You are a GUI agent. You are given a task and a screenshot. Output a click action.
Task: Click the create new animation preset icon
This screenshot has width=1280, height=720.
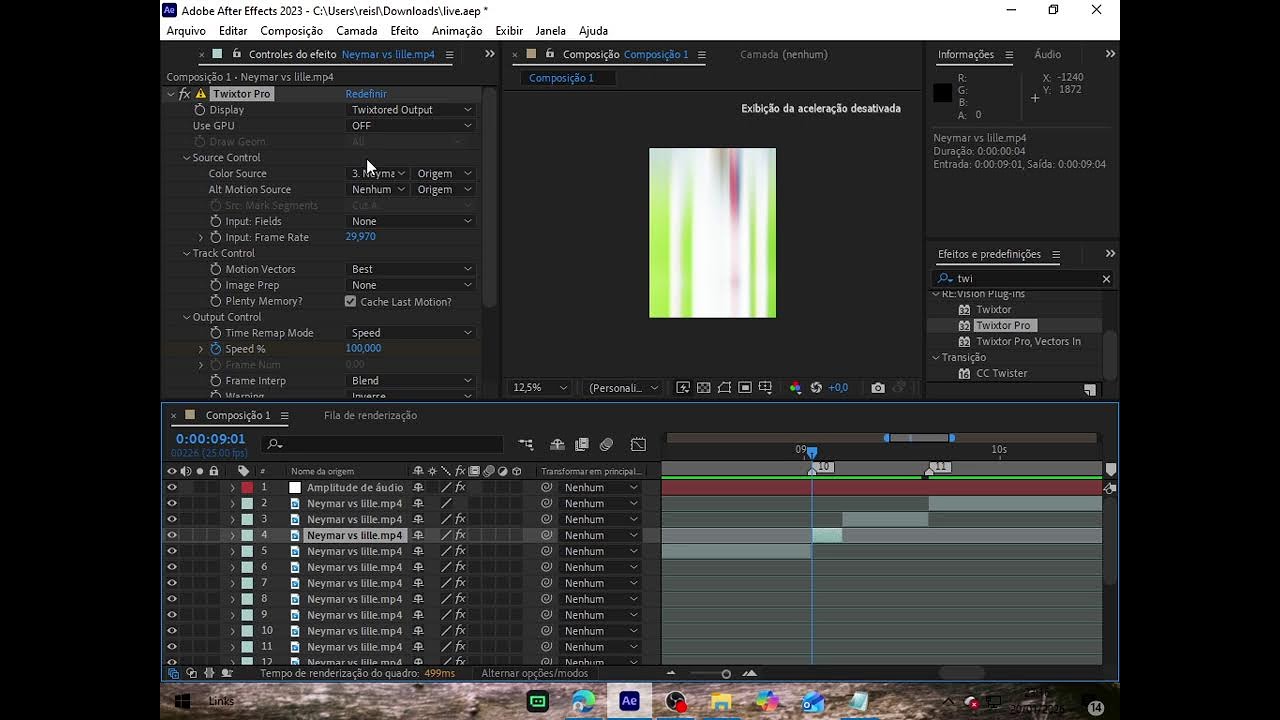click(1090, 390)
